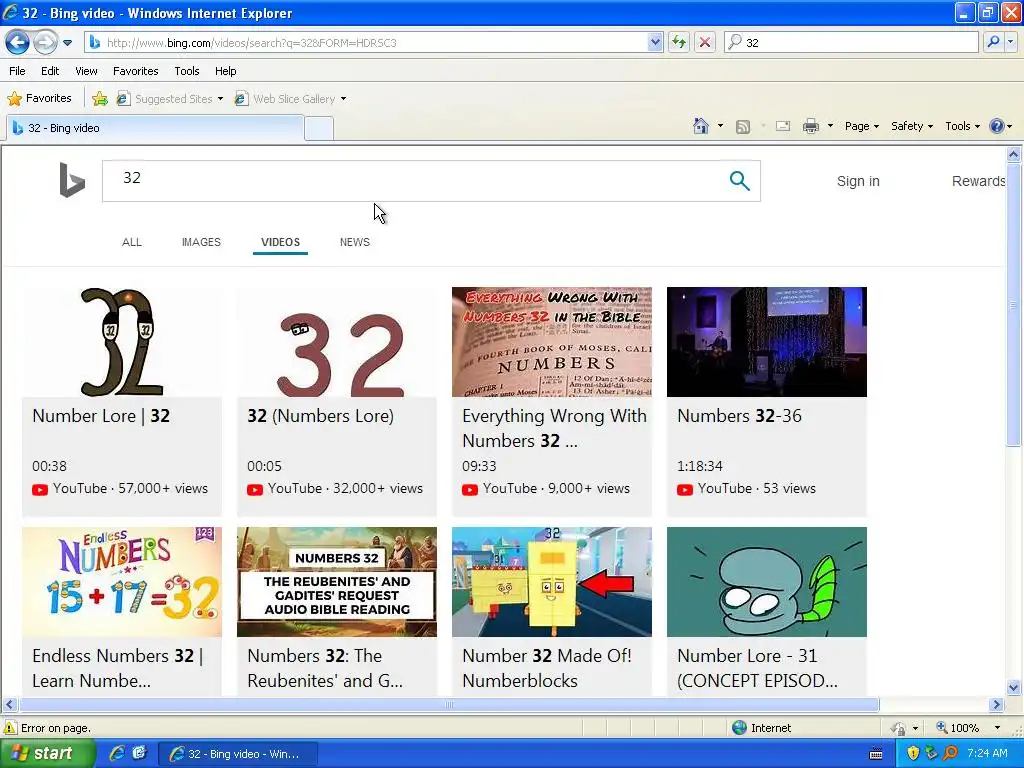Open the Help menu
Image resolution: width=1024 pixels, height=768 pixels.
pos(226,71)
